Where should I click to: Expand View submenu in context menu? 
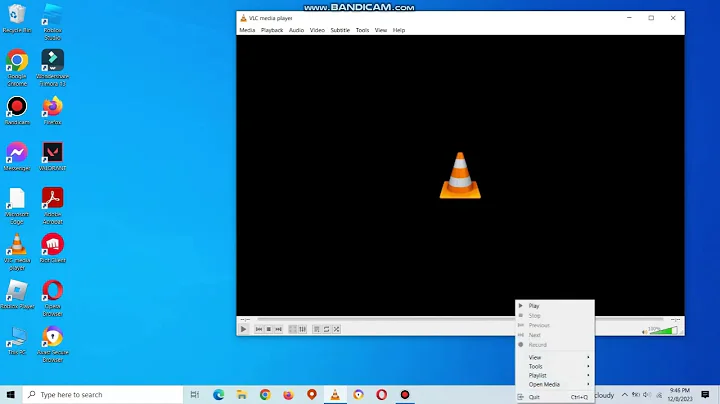click(x=555, y=357)
